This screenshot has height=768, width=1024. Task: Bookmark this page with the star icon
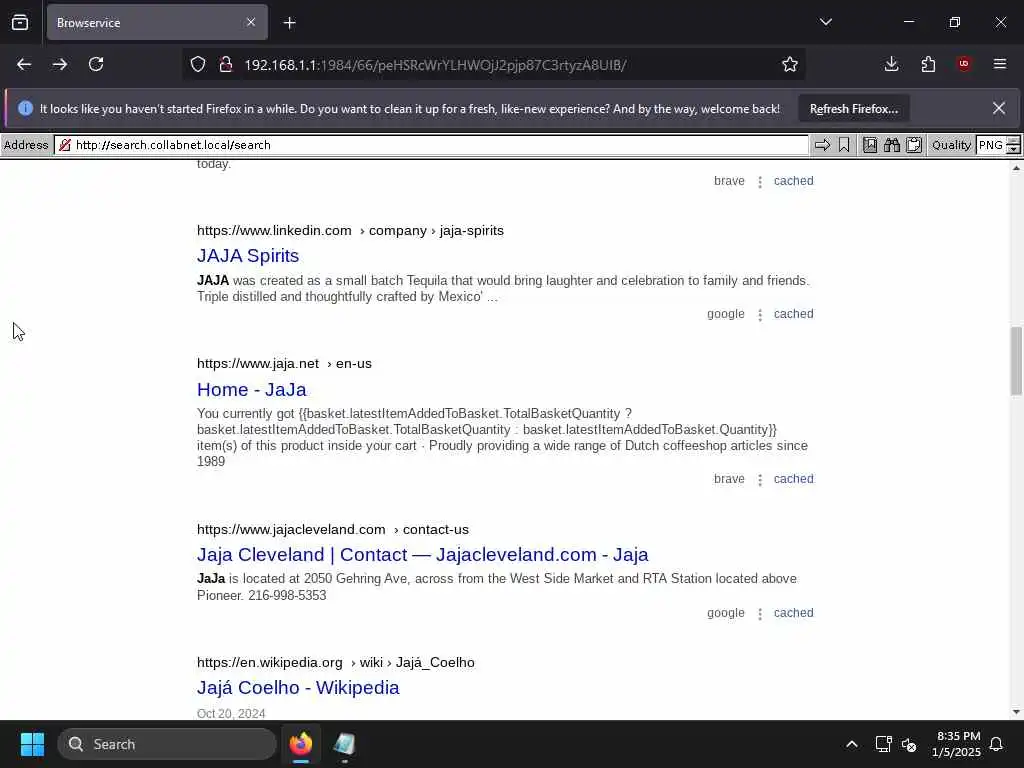(790, 64)
